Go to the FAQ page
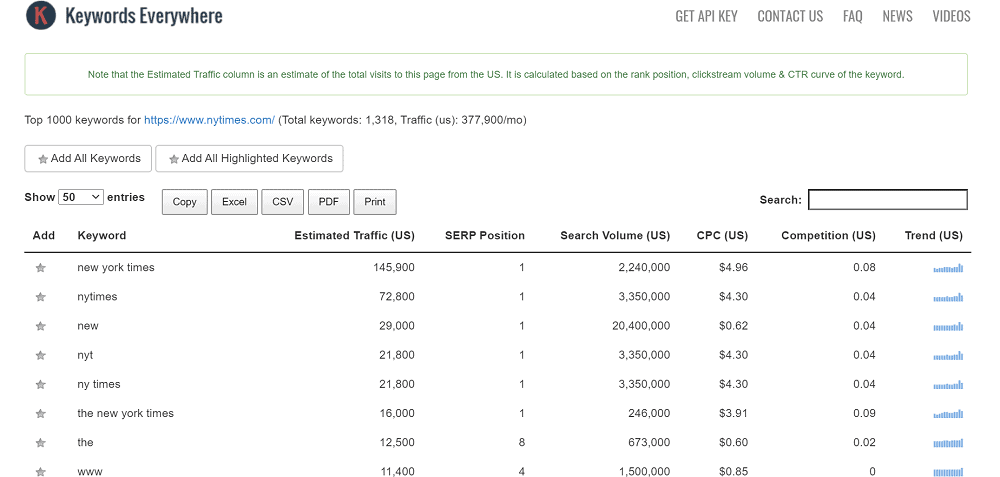 pyautogui.click(x=853, y=16)
